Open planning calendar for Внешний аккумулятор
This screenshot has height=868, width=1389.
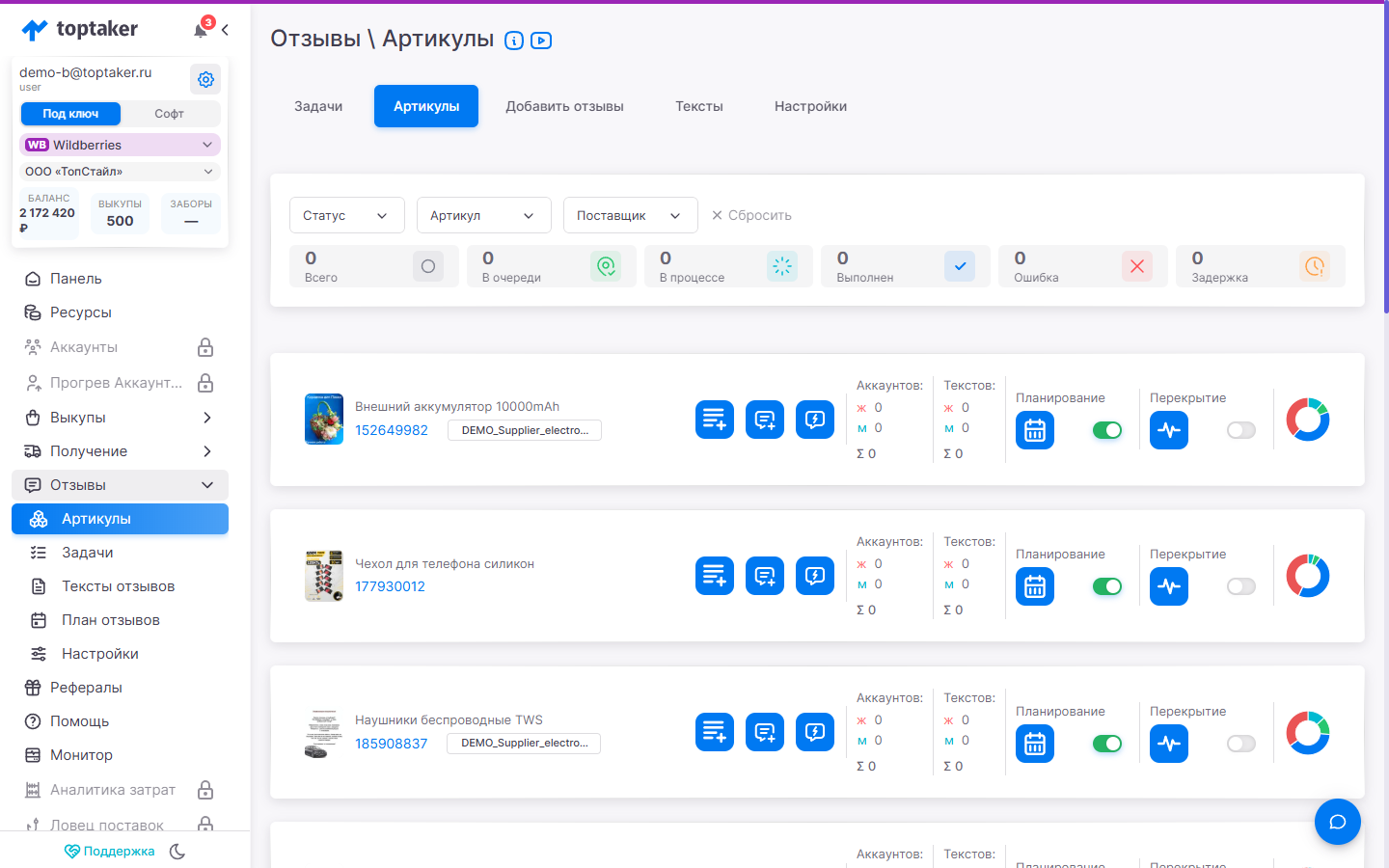click(x=1035, y=430)
